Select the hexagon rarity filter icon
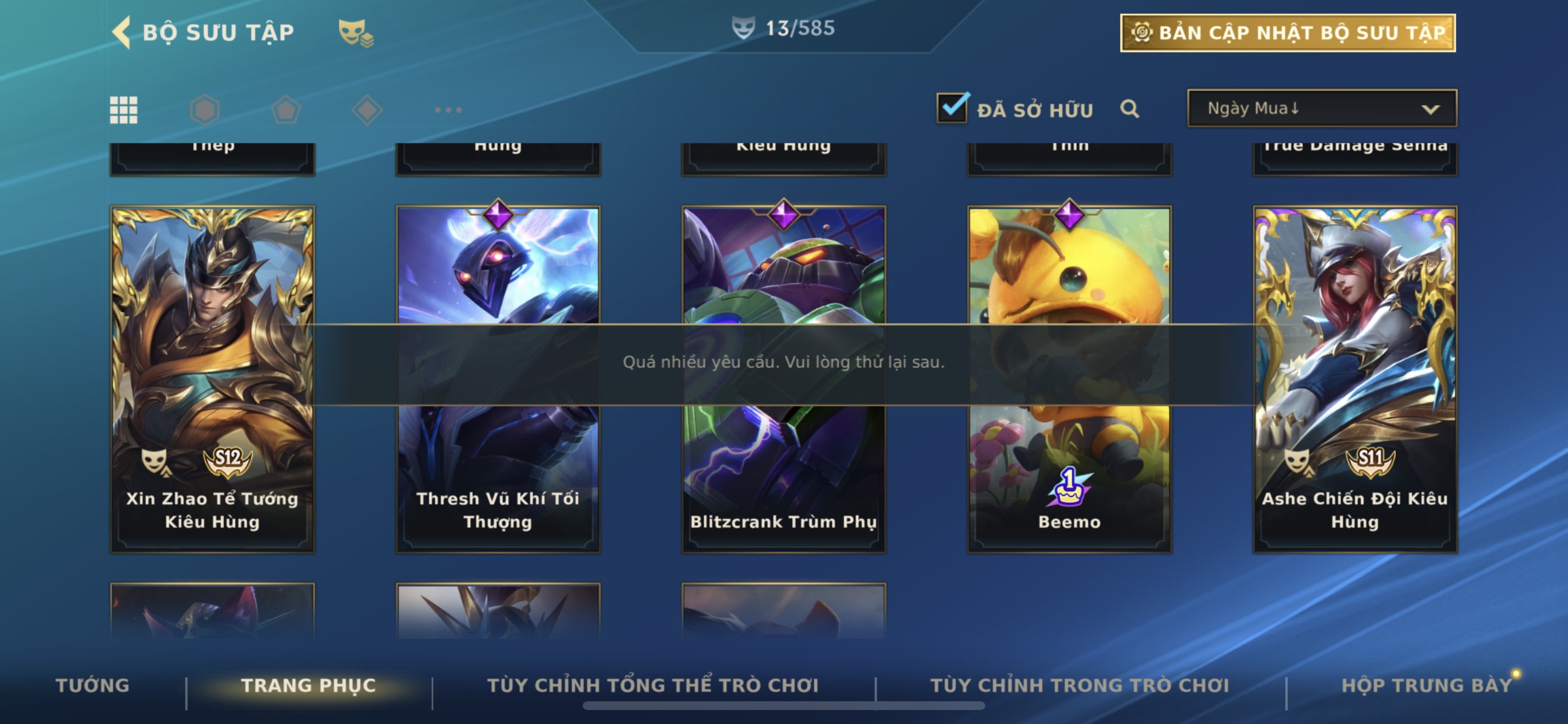 click(x=205, y=110)
